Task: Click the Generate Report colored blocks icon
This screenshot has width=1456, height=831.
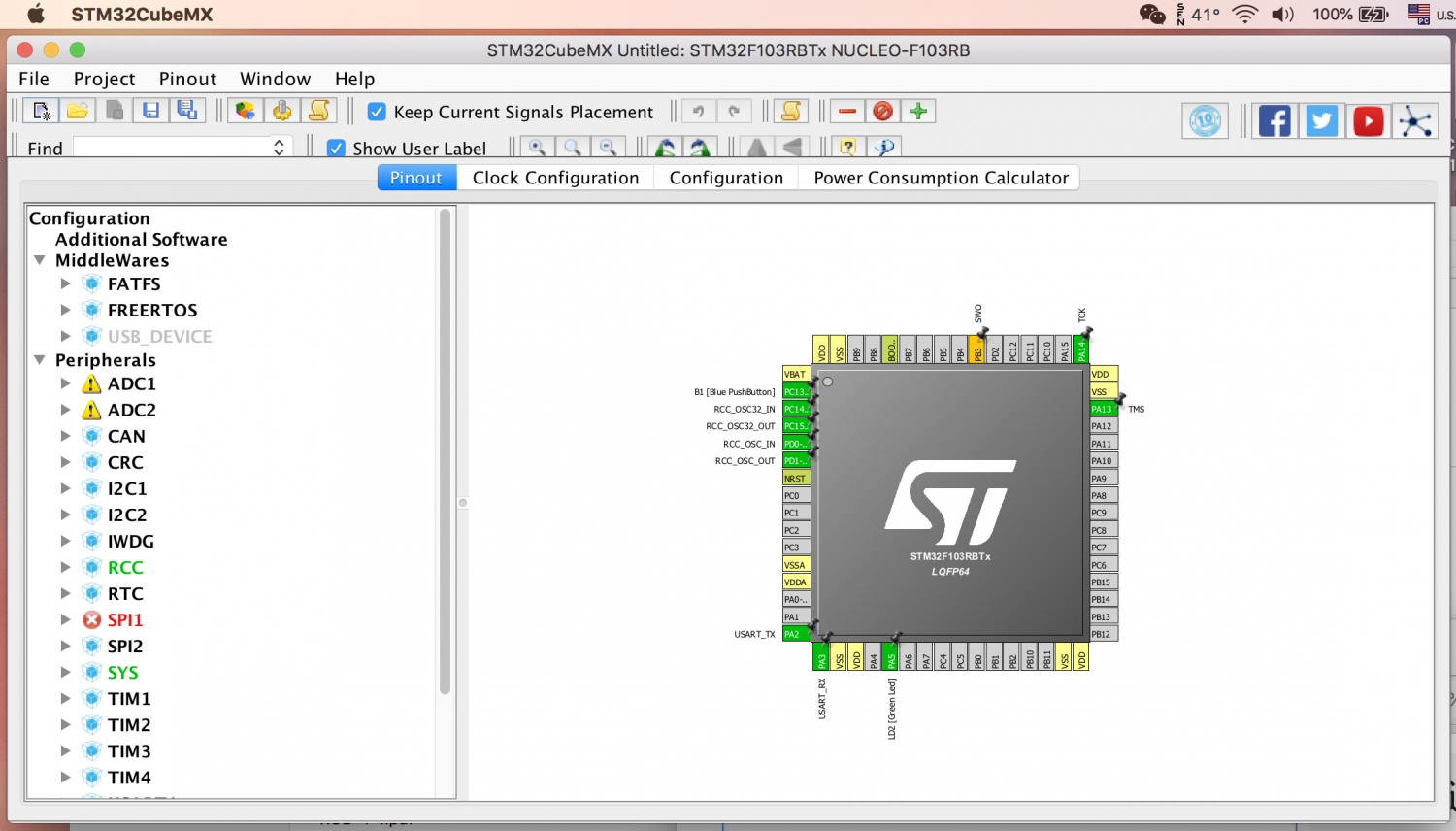Action: [246, 111]
